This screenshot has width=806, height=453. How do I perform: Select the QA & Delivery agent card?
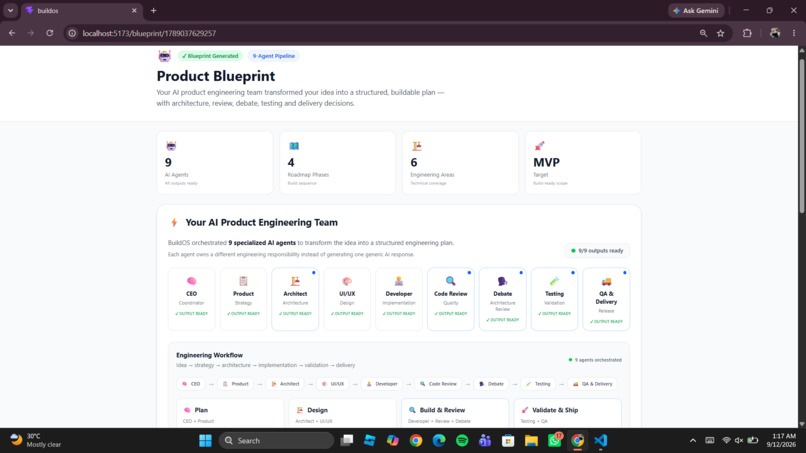[606, 299]
